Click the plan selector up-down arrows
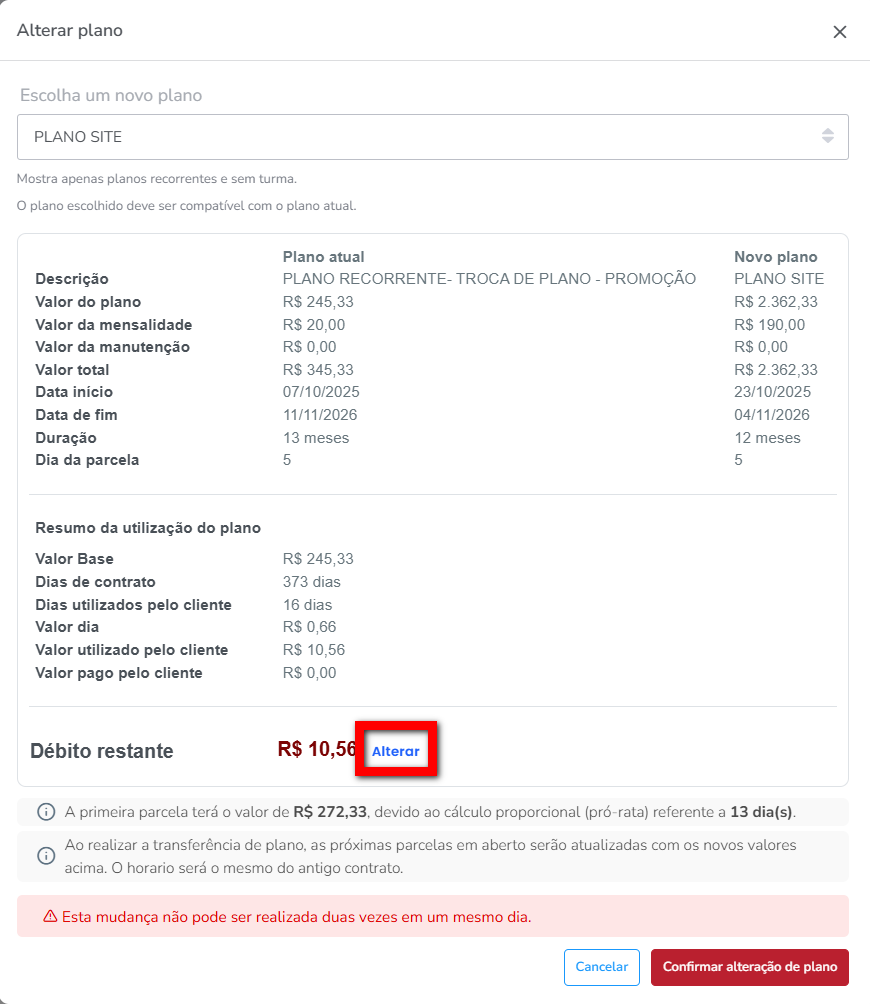 click(827, 136)
